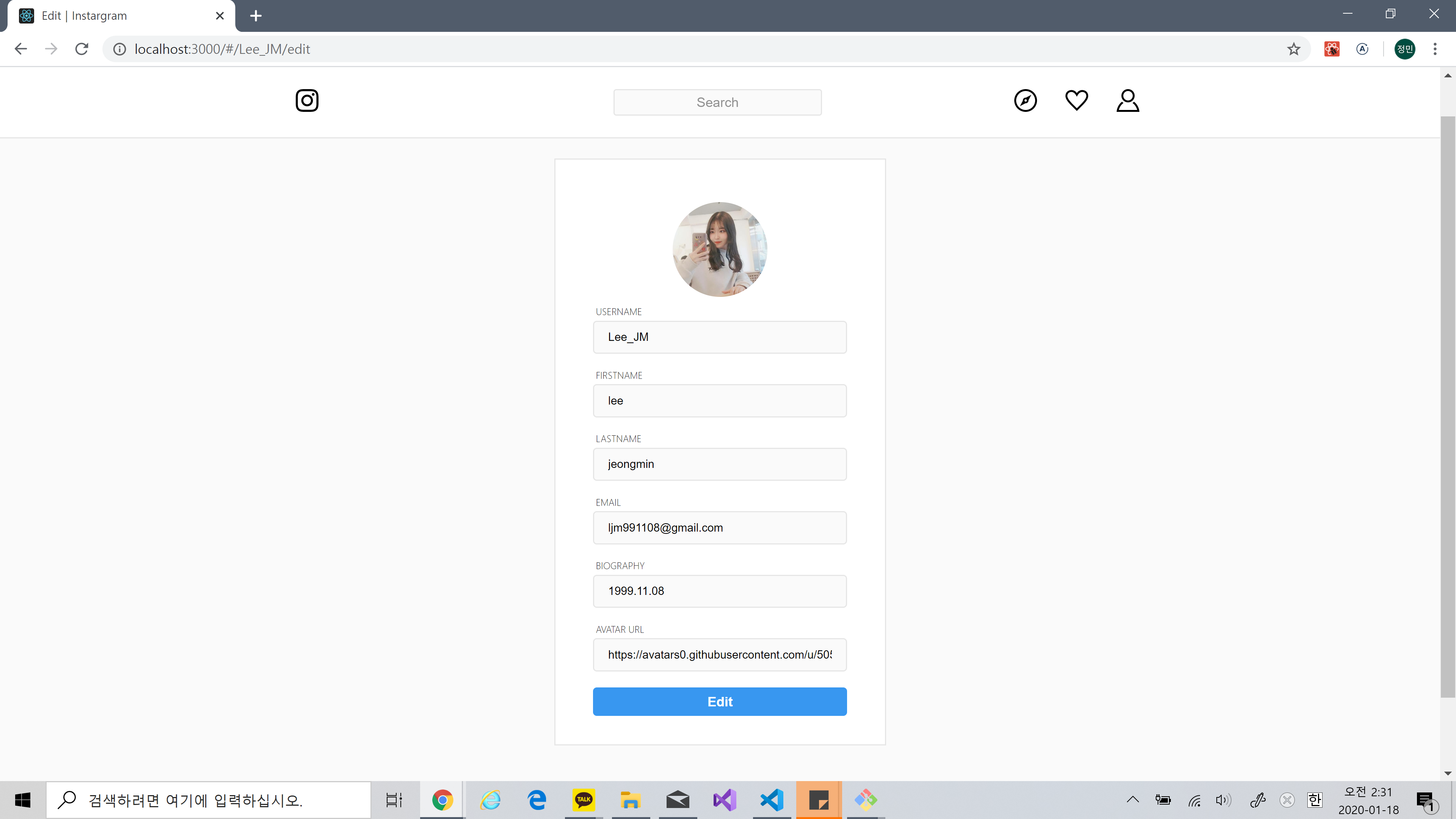
Task: Click the heart notifications icon
Action: (x=1076, y=100)
